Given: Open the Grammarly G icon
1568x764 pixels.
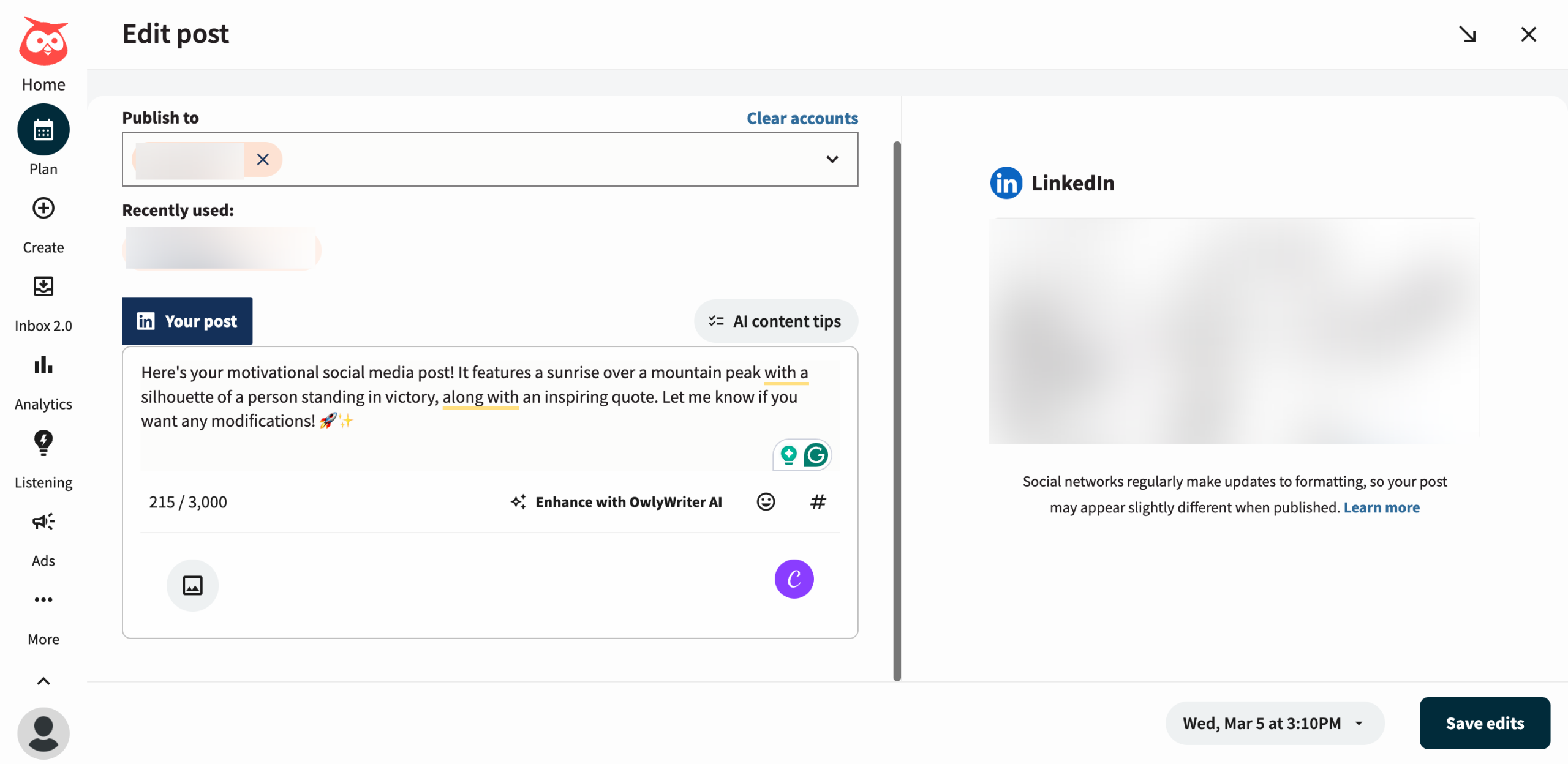Looking at the screenshot, I should pos(816,455).
